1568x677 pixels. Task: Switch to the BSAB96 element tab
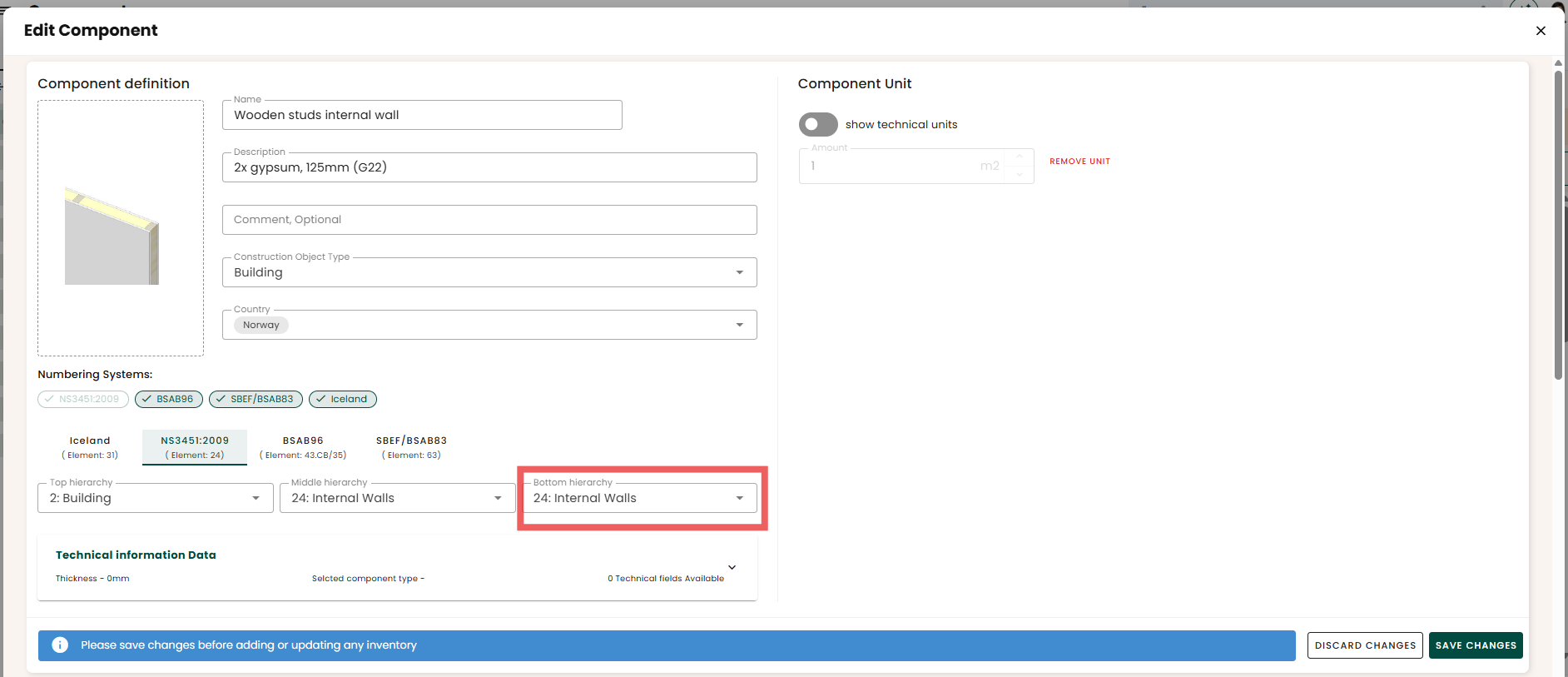pos(303,447)
